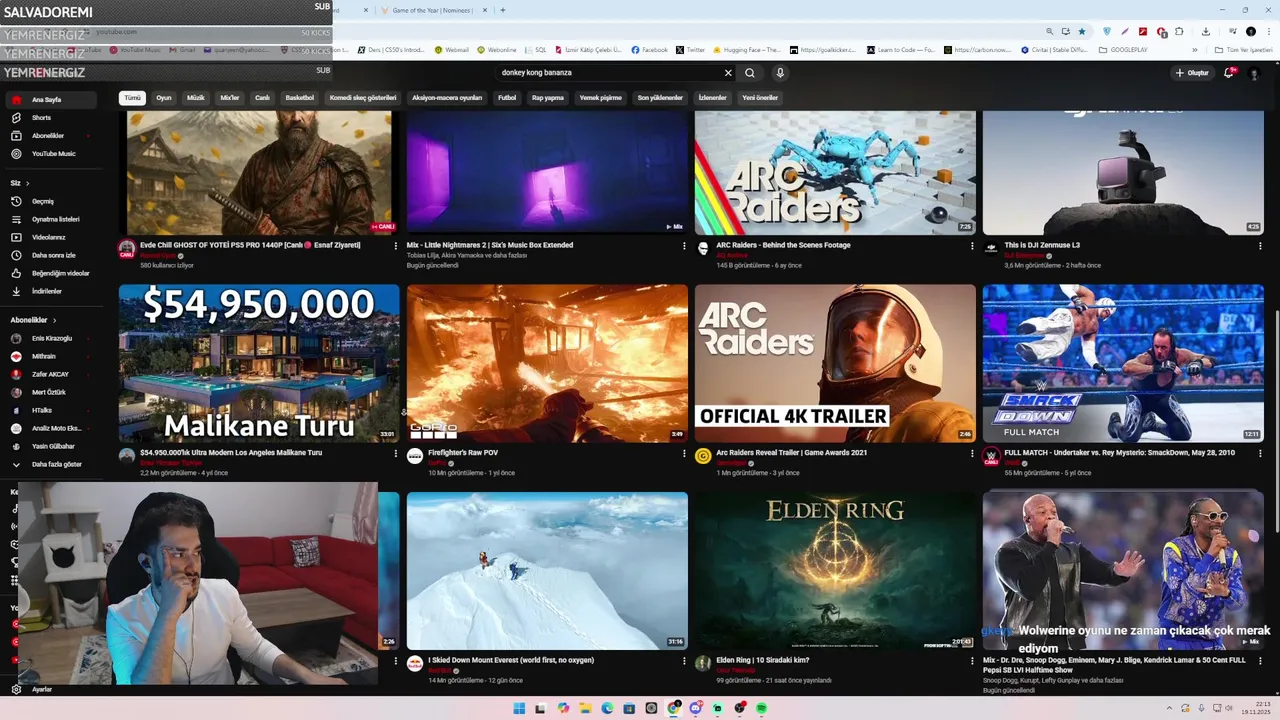
Task: Open Ana Sayfa home icon in sidebar
Action: pyautogui.click(x=16, y=100)
